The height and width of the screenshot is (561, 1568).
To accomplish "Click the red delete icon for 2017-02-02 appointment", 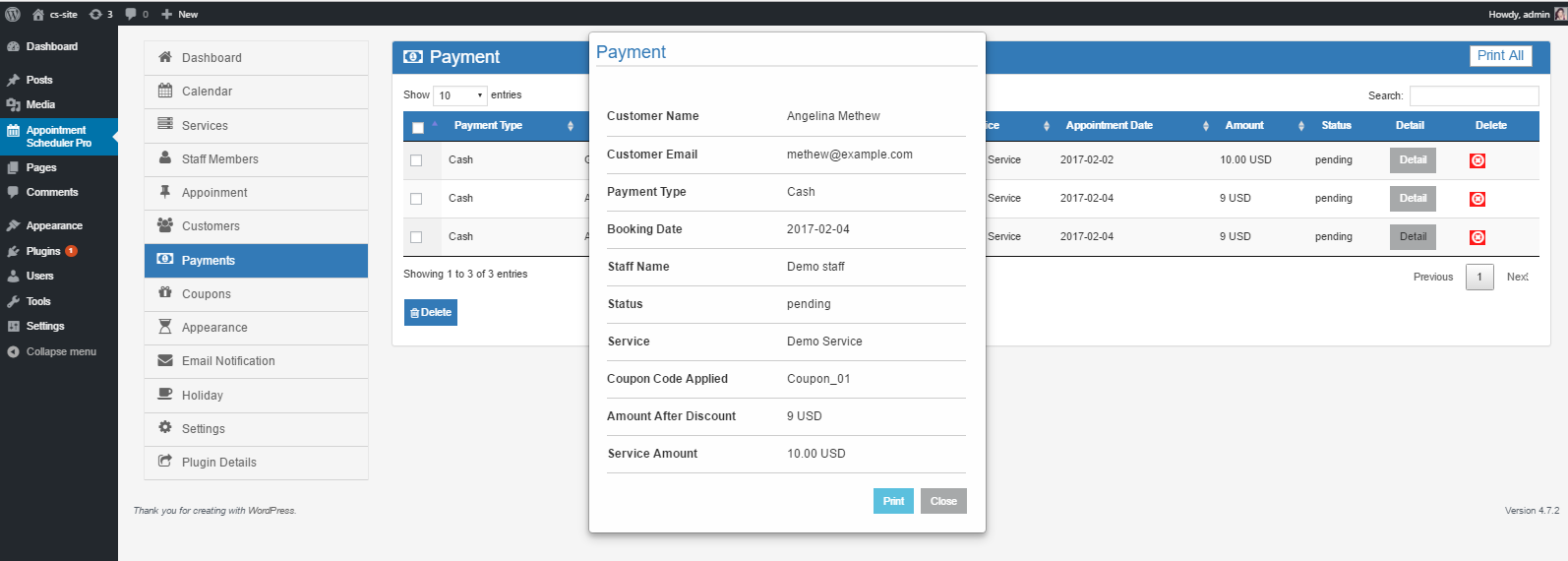I will [x=1477, y=160].
